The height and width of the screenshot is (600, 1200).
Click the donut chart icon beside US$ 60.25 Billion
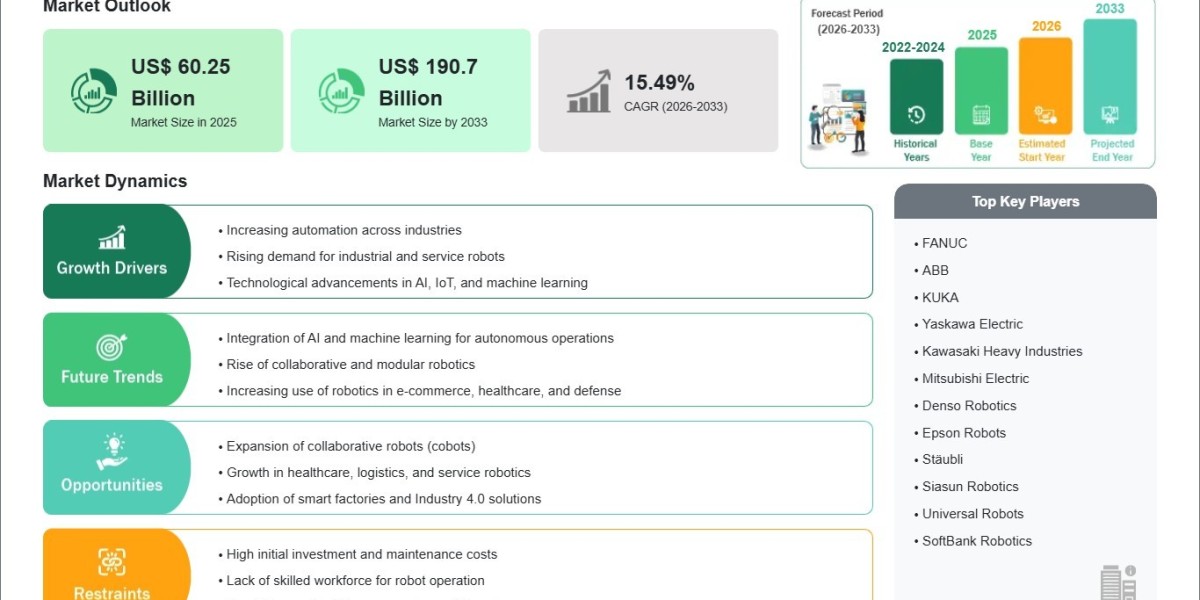pyautogui.click(x=93, y=91)
